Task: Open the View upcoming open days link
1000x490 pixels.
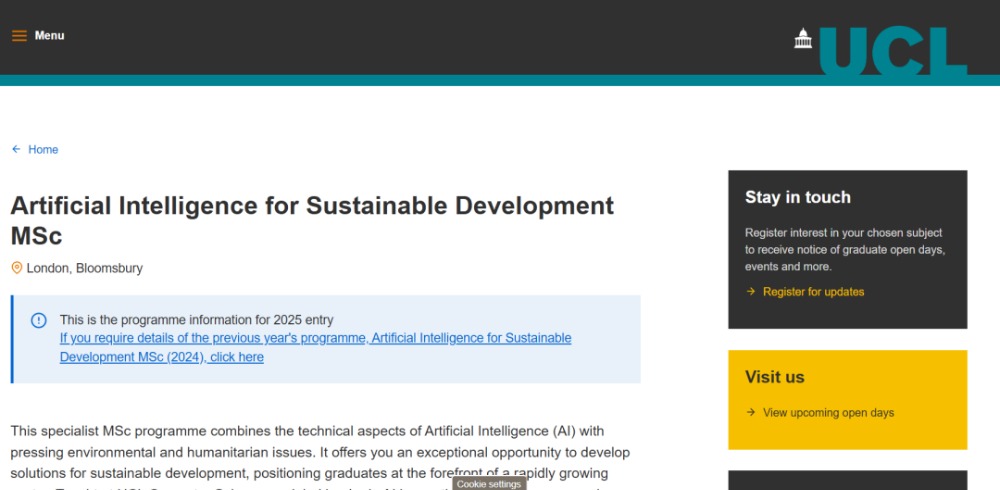Action: (x=828, y=412)
